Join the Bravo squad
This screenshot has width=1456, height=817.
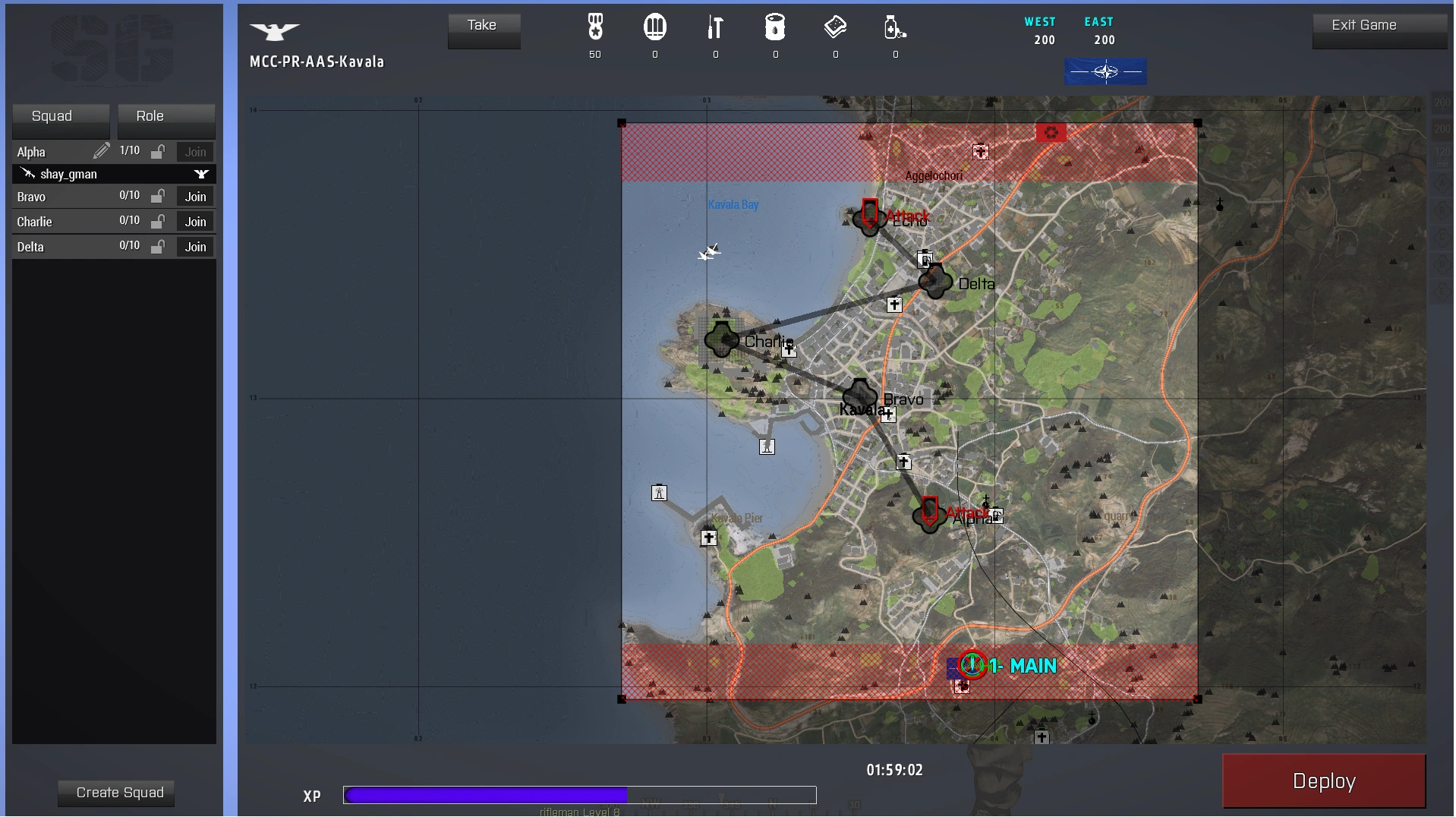point(196,197)
